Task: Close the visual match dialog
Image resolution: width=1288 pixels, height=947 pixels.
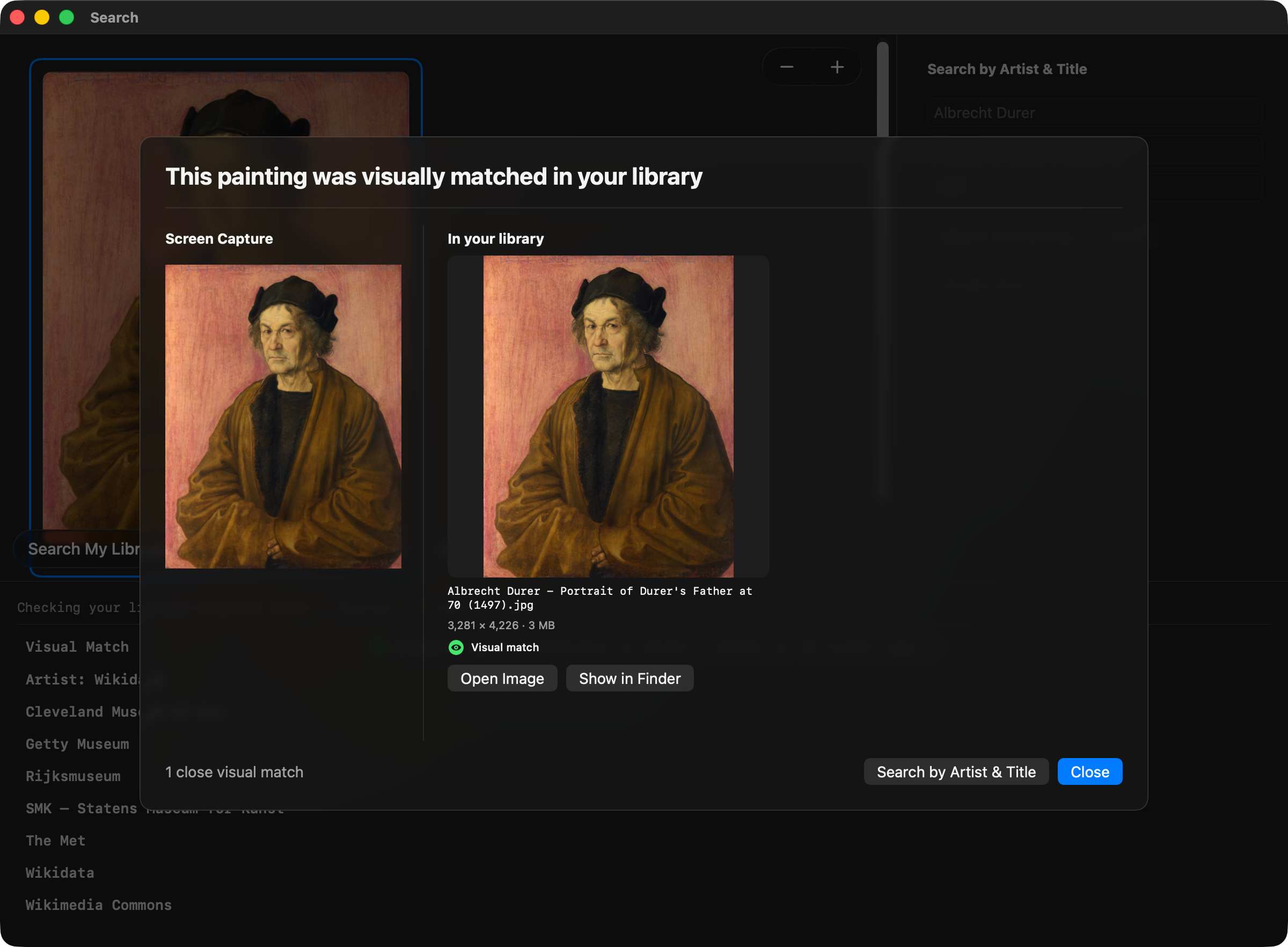Action: tap(1089, 771)
